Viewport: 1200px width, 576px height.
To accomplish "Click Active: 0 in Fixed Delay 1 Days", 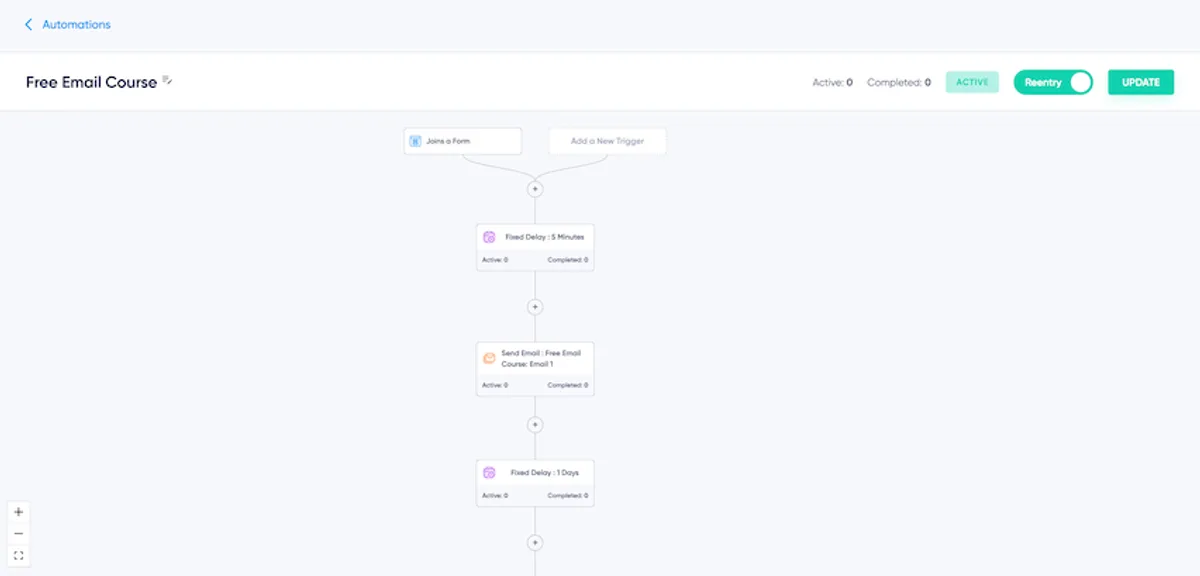I will click(x=495, y=495).
